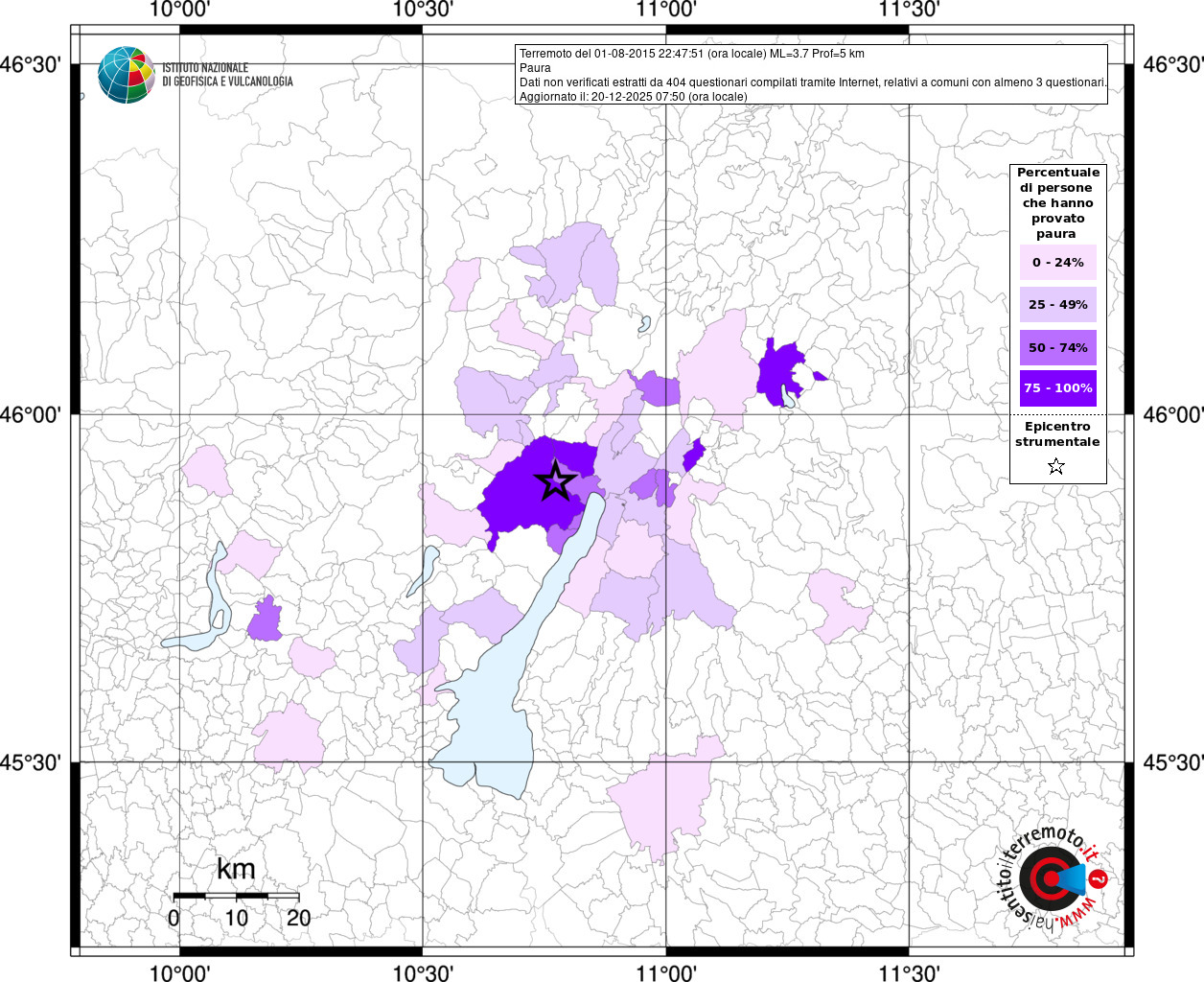1204x982 pixels.
Task: Click the 'Dati non verificati estratti' line
Action: [813, 82]
